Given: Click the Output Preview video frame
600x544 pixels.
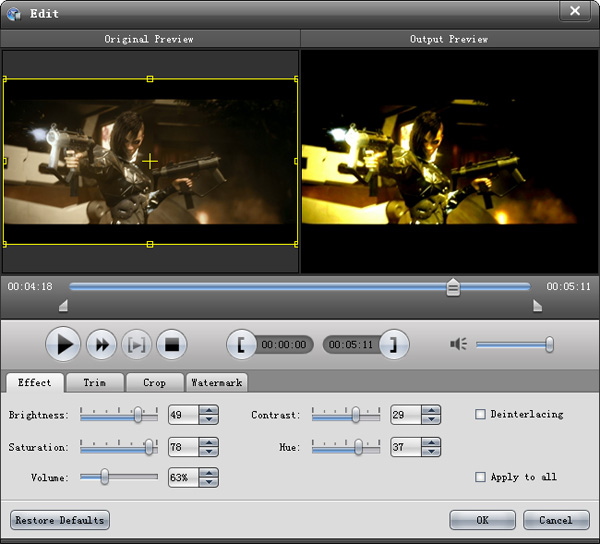Looking at the screenshot, I should click(449, 162).
